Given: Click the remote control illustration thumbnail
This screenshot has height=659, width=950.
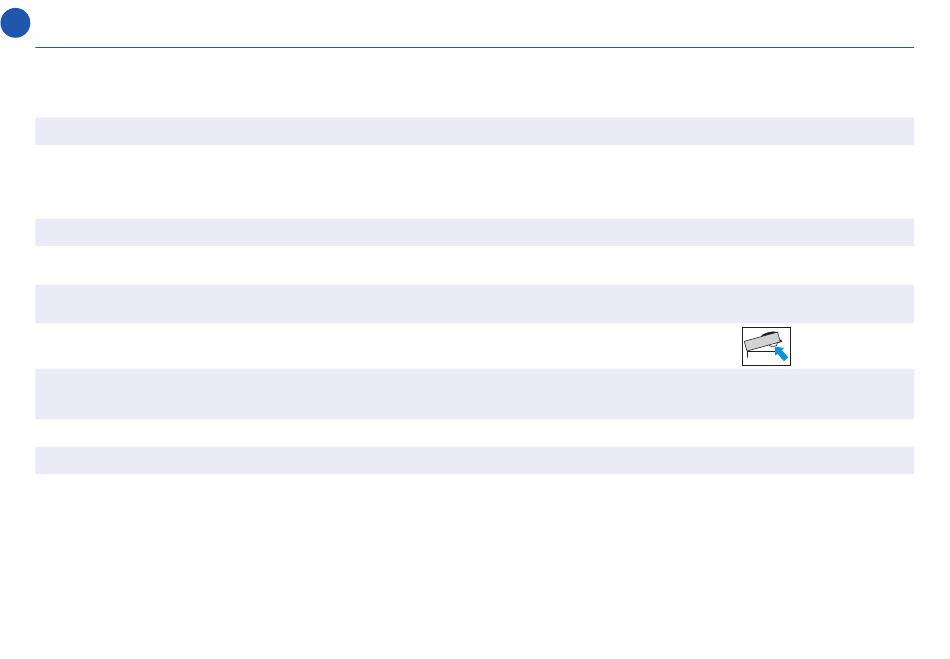Looking at the screenshot, I should 766,346.
